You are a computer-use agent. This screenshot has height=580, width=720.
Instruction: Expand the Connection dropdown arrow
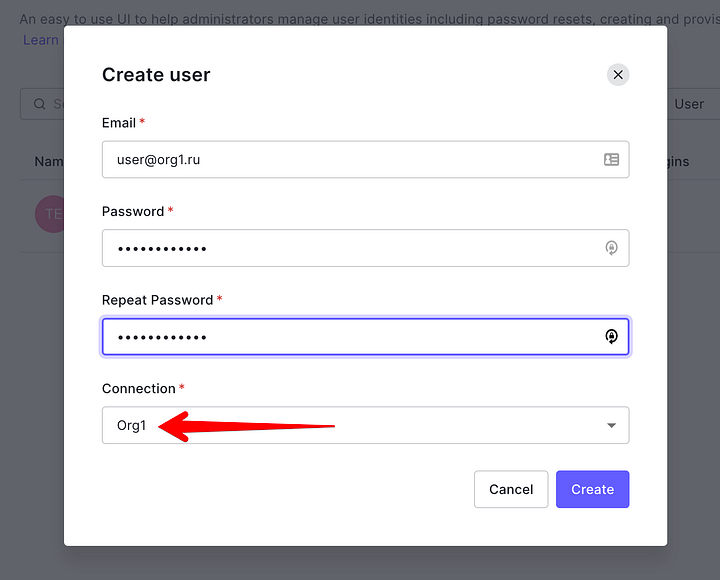[x=611, y=425]
